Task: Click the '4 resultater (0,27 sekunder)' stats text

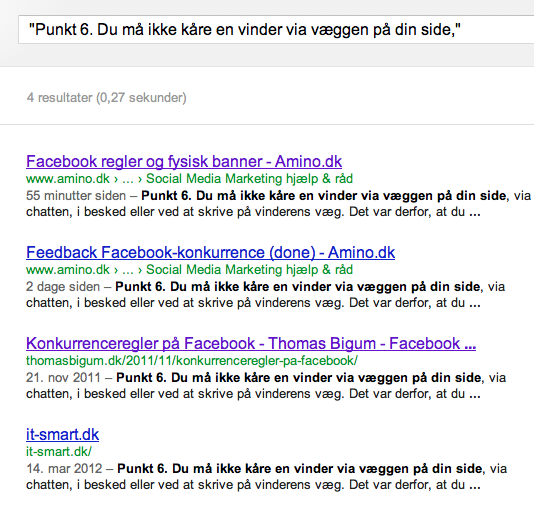Action: [107, 98]
